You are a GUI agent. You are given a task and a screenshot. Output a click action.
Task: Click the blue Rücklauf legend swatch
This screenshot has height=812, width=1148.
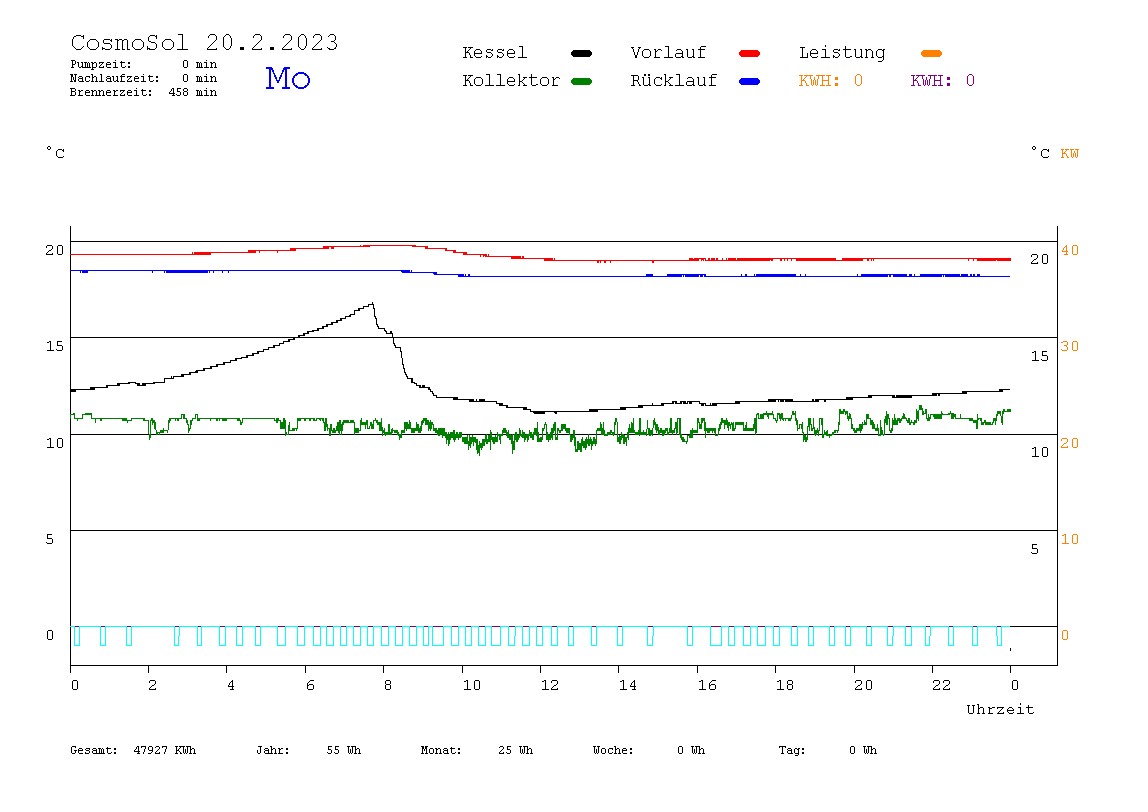(x=750, y=81)
